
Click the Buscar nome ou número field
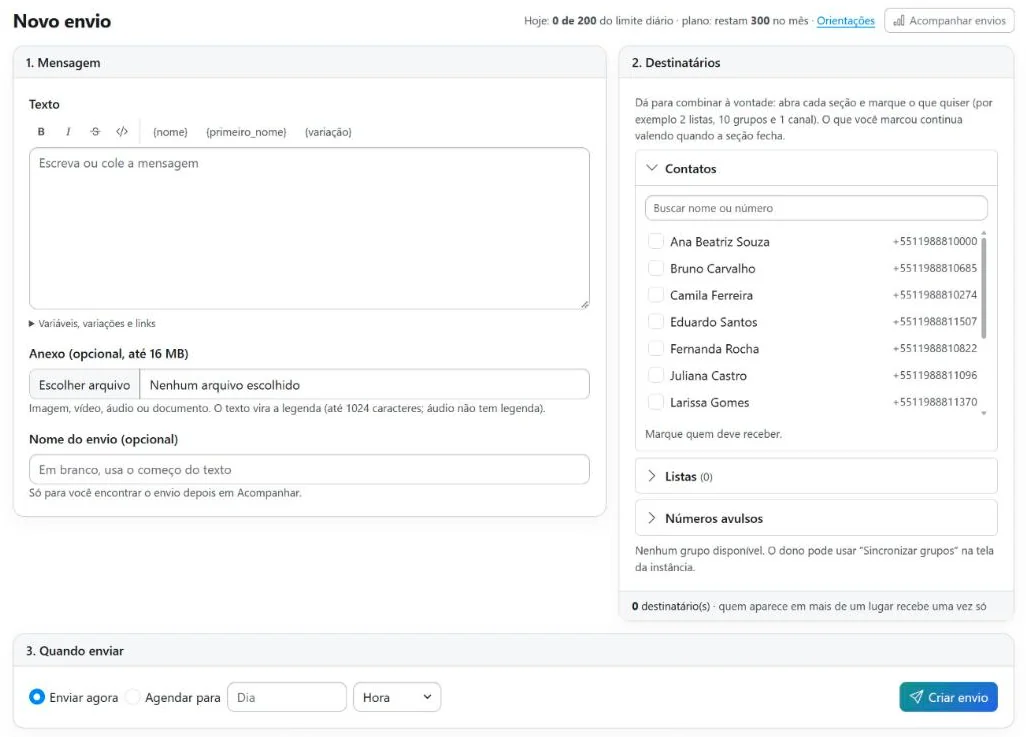pyautogui.click(x=816, y=208)
